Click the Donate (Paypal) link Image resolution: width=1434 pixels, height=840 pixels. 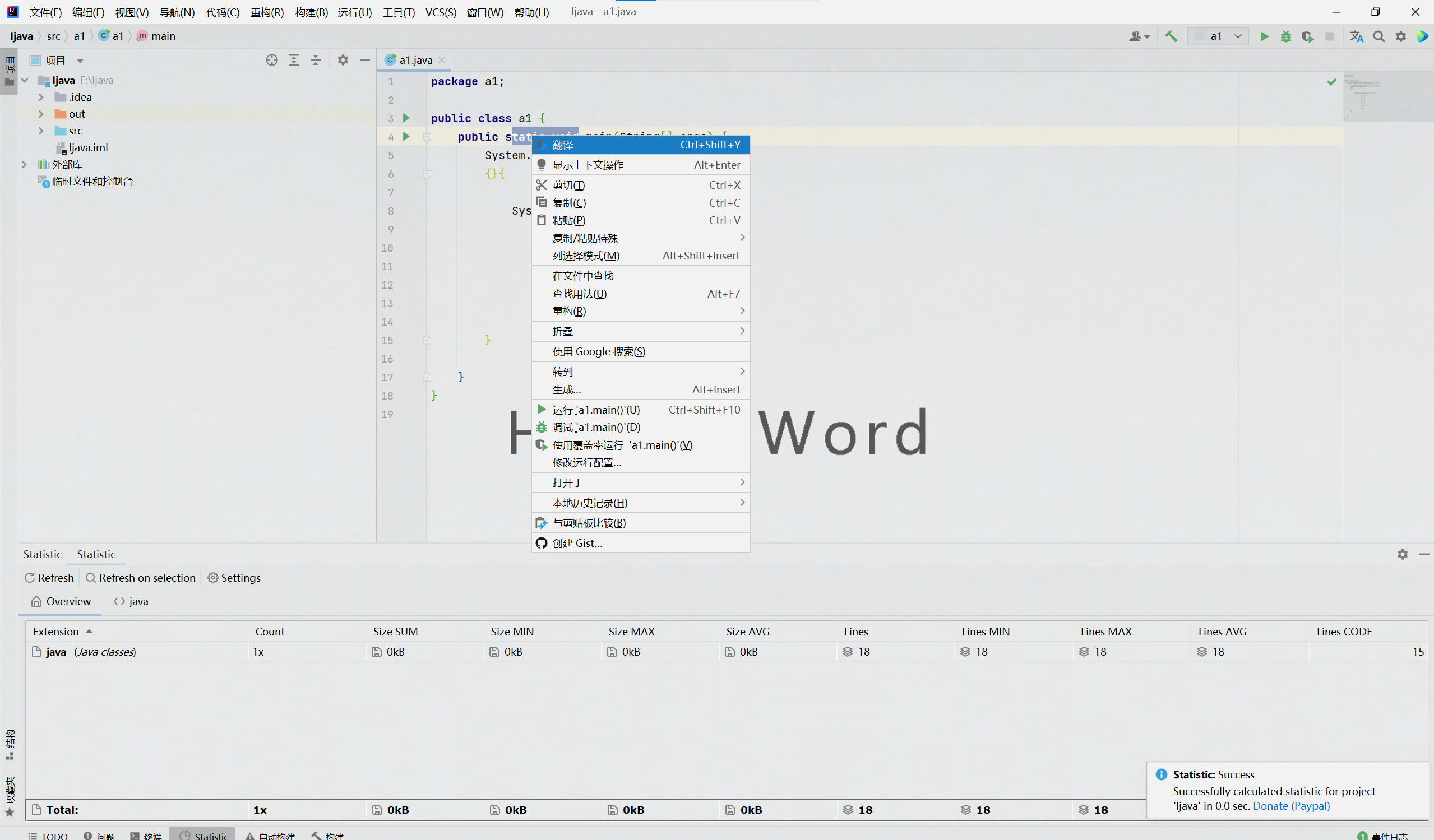tap(1290, 806)
